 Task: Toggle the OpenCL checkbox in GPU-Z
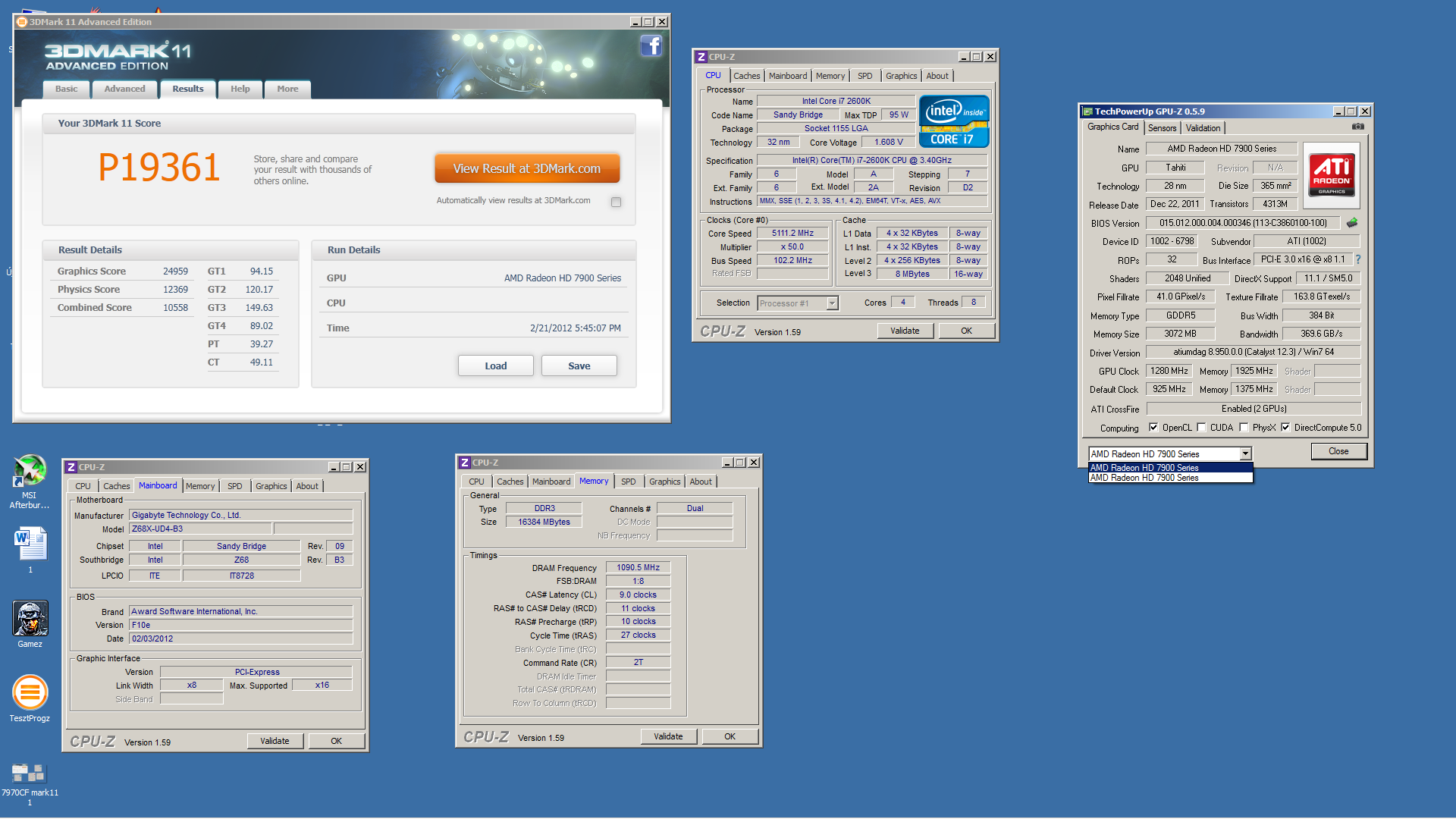pos(1153,428)
